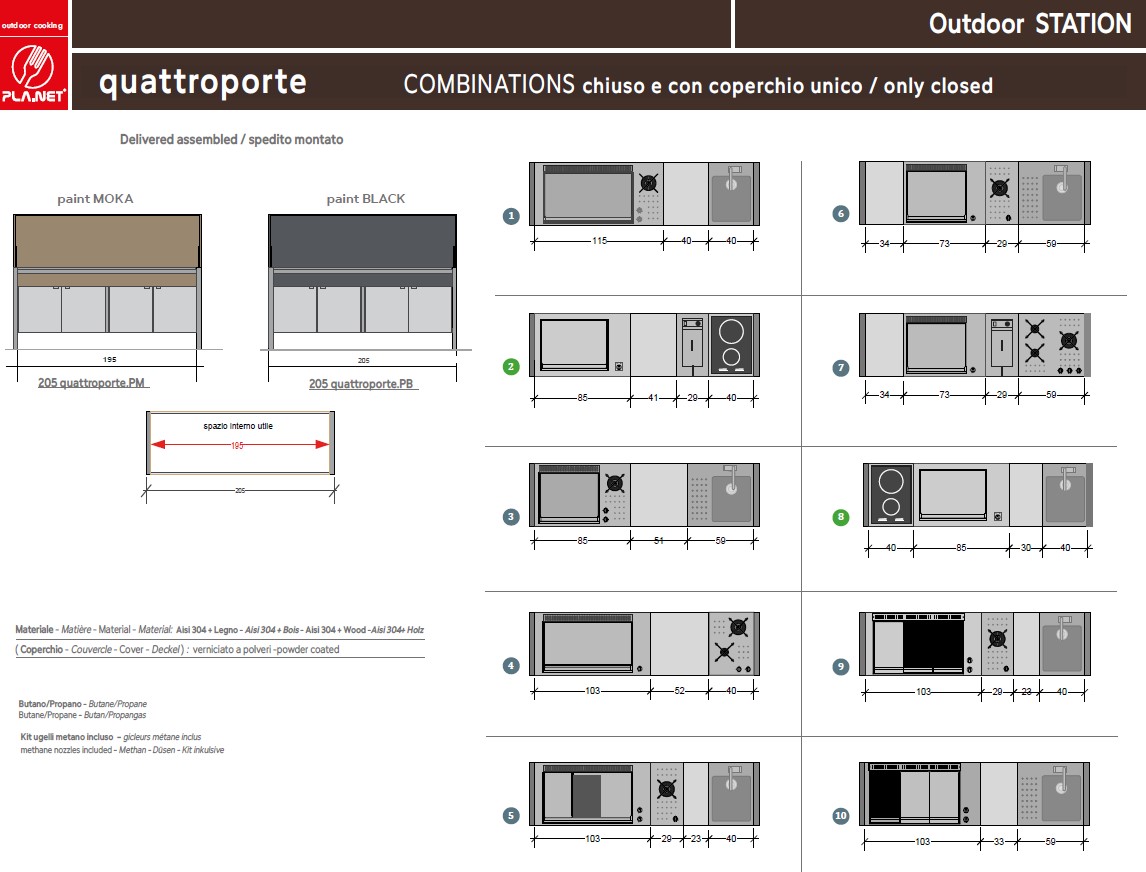Click the paint MOKA lid color
The height and width of the screenshot is (872, 1146).
point(107,241)
